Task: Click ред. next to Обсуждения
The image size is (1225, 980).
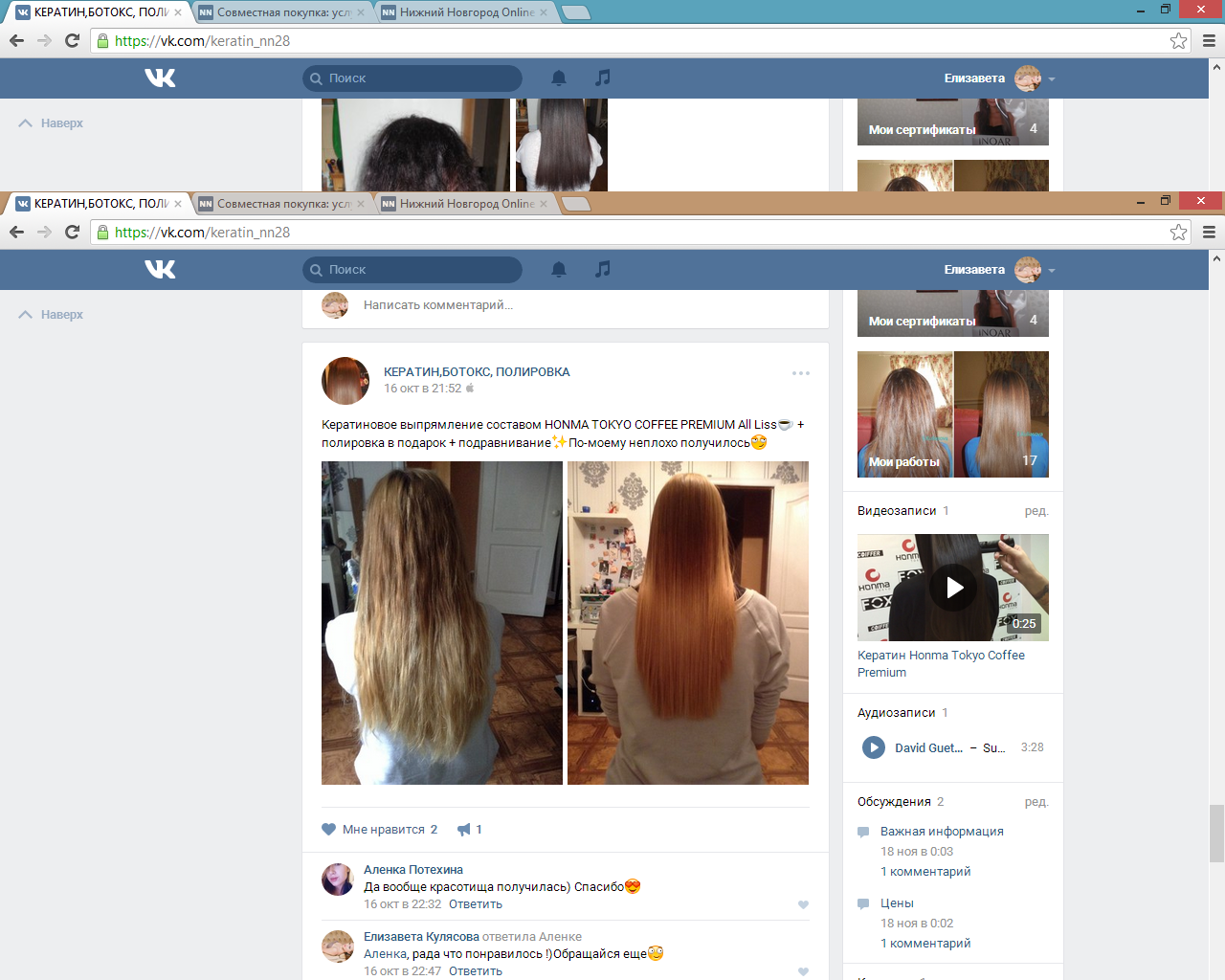Action: 1036,802
